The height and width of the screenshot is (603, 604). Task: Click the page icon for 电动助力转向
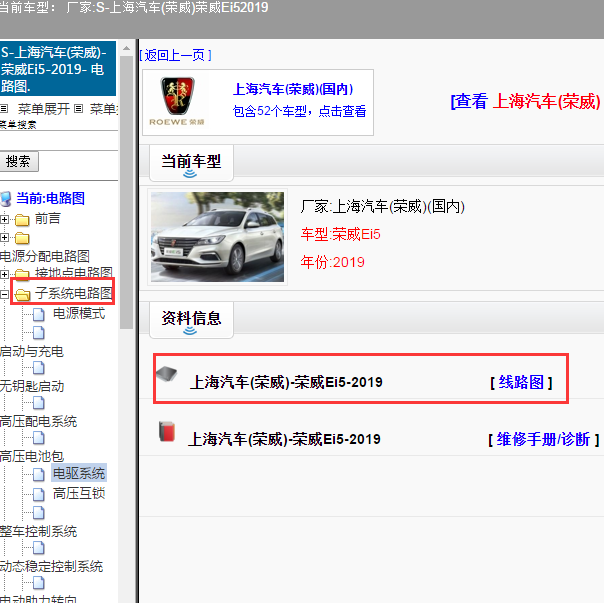coord(39,583)
